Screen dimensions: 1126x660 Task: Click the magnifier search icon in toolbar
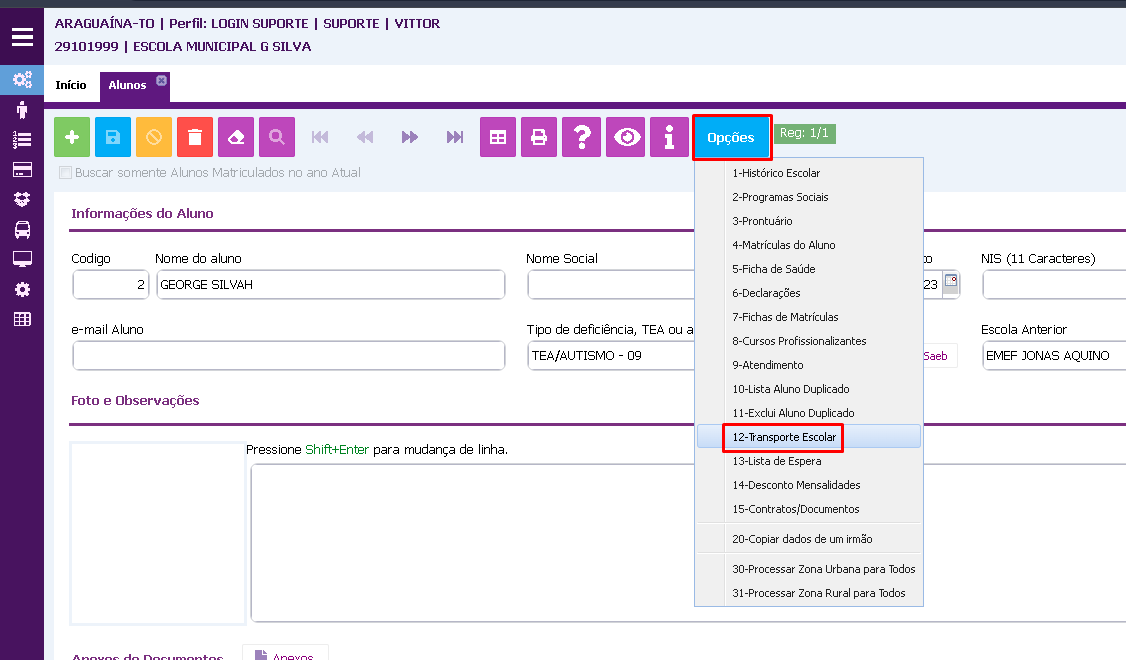tap(277, 137)
